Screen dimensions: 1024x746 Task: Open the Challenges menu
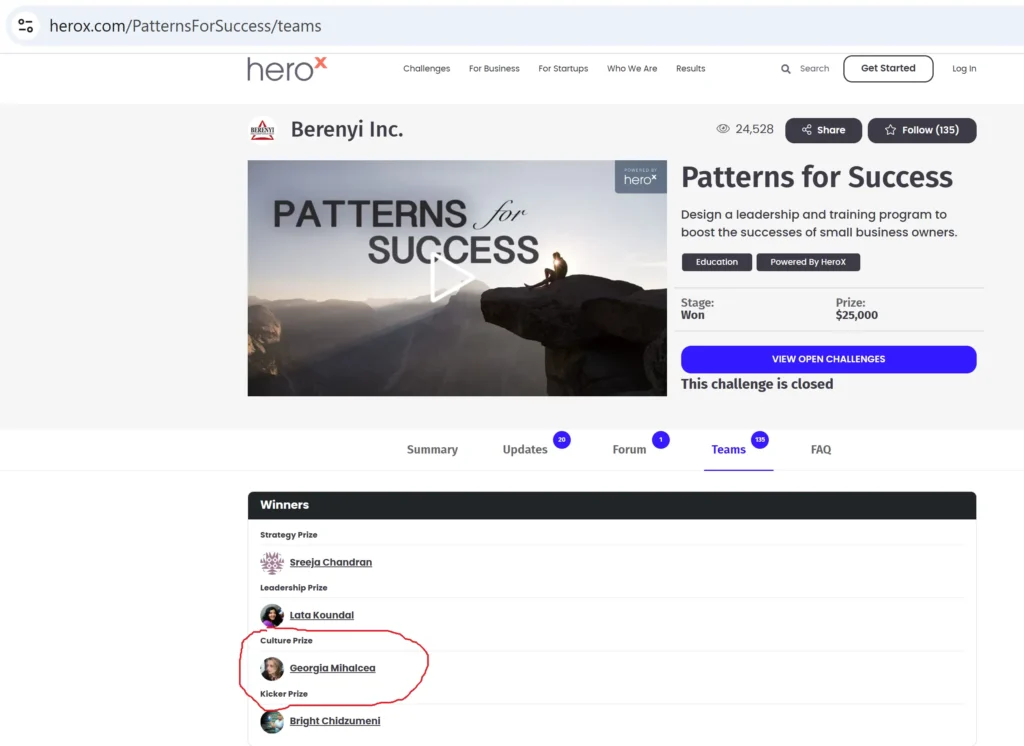point(426,69)
